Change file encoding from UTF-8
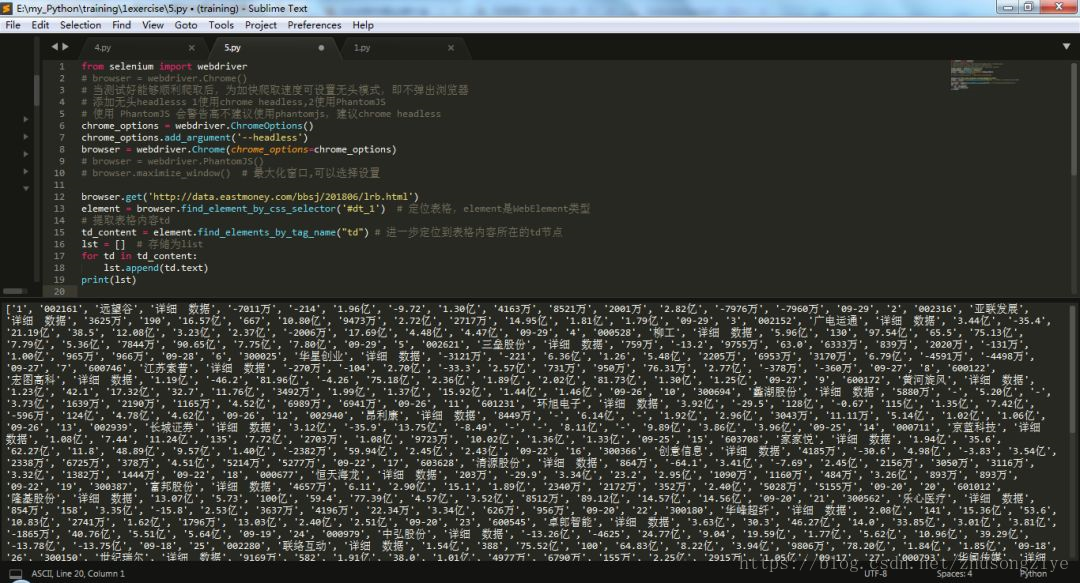The image size is (1080, 583). tap(875, 573)
